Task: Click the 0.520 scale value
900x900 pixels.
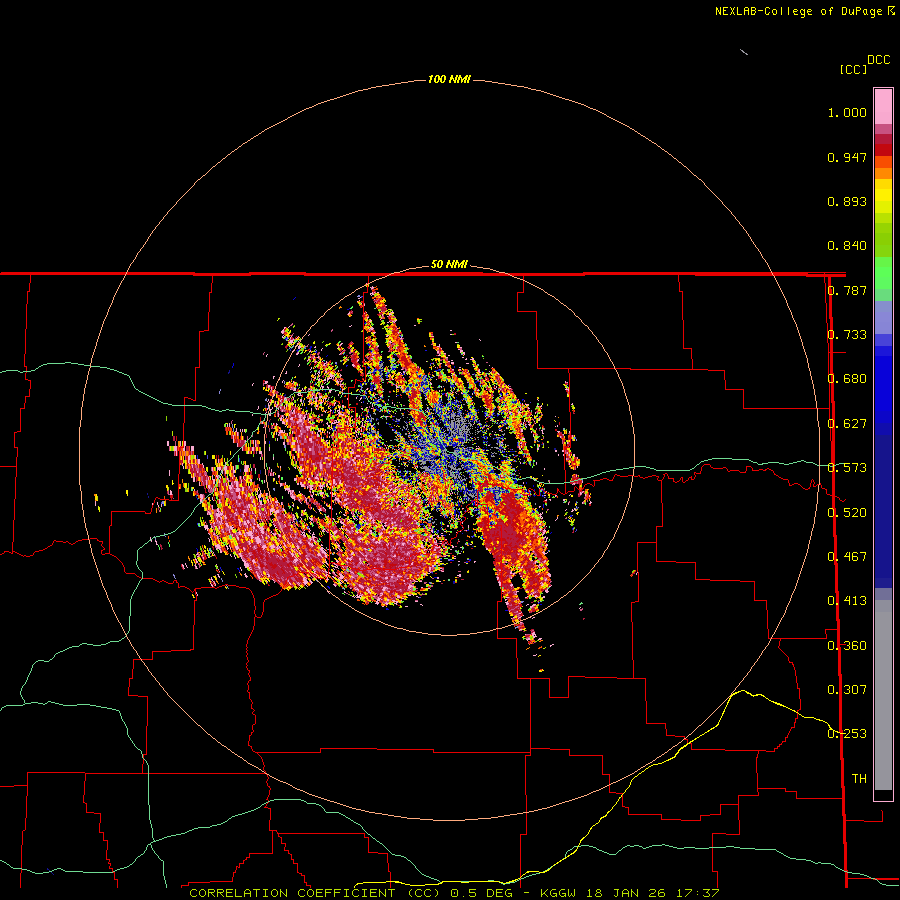Action: pyautogui.click(x=847, y=512)
